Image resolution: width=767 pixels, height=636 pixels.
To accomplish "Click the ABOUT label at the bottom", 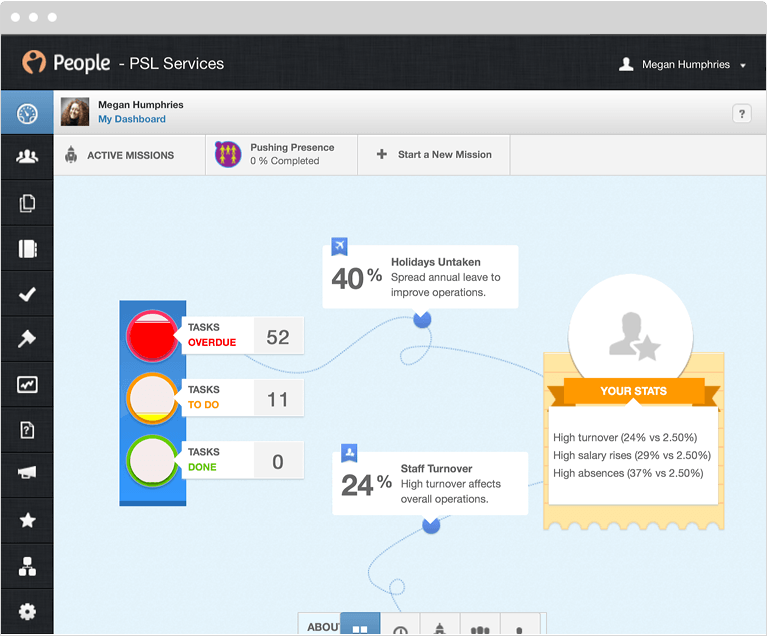I will tap(323, 627).
